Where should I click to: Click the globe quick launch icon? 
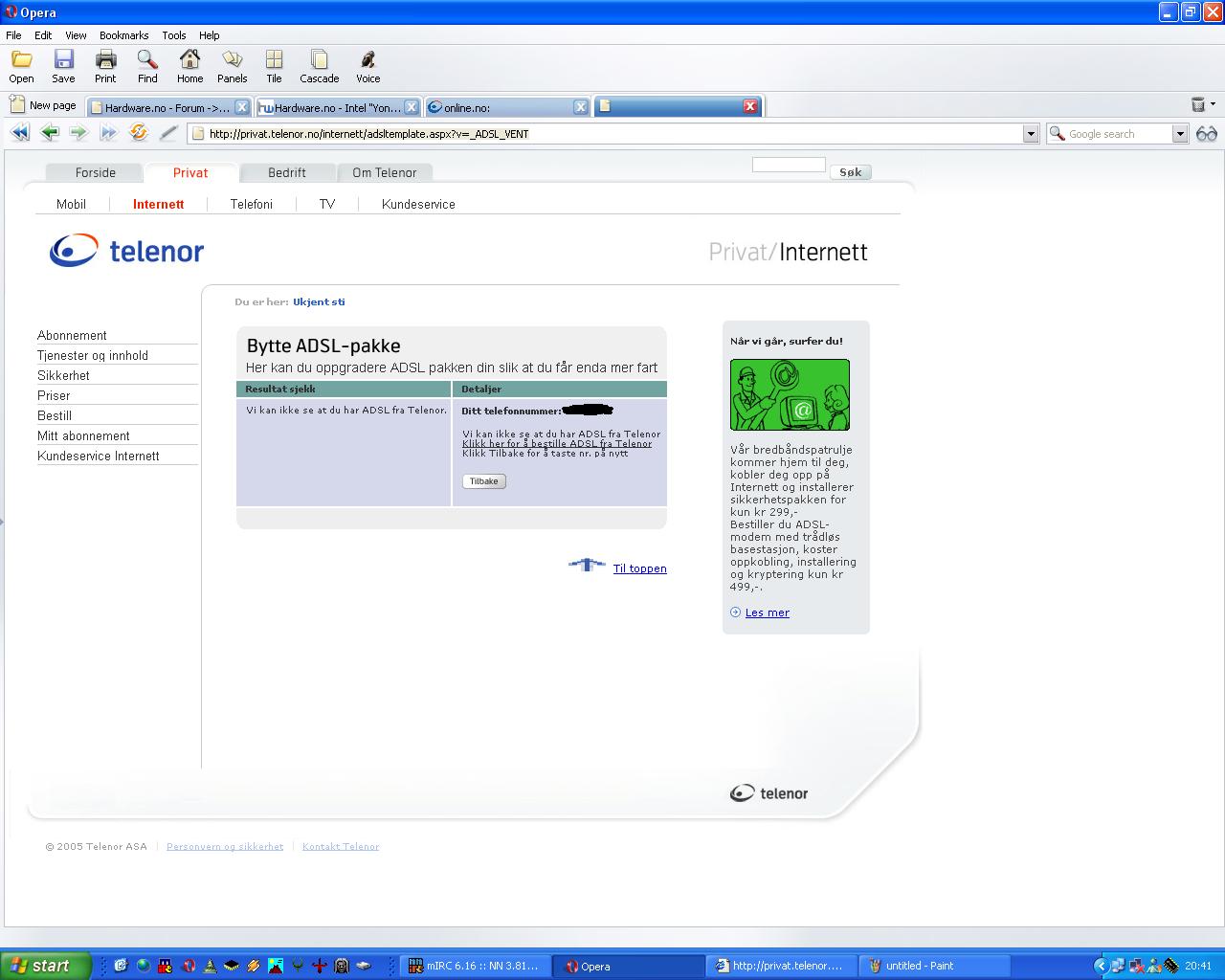pyautogui.click(x=143, y=966)
